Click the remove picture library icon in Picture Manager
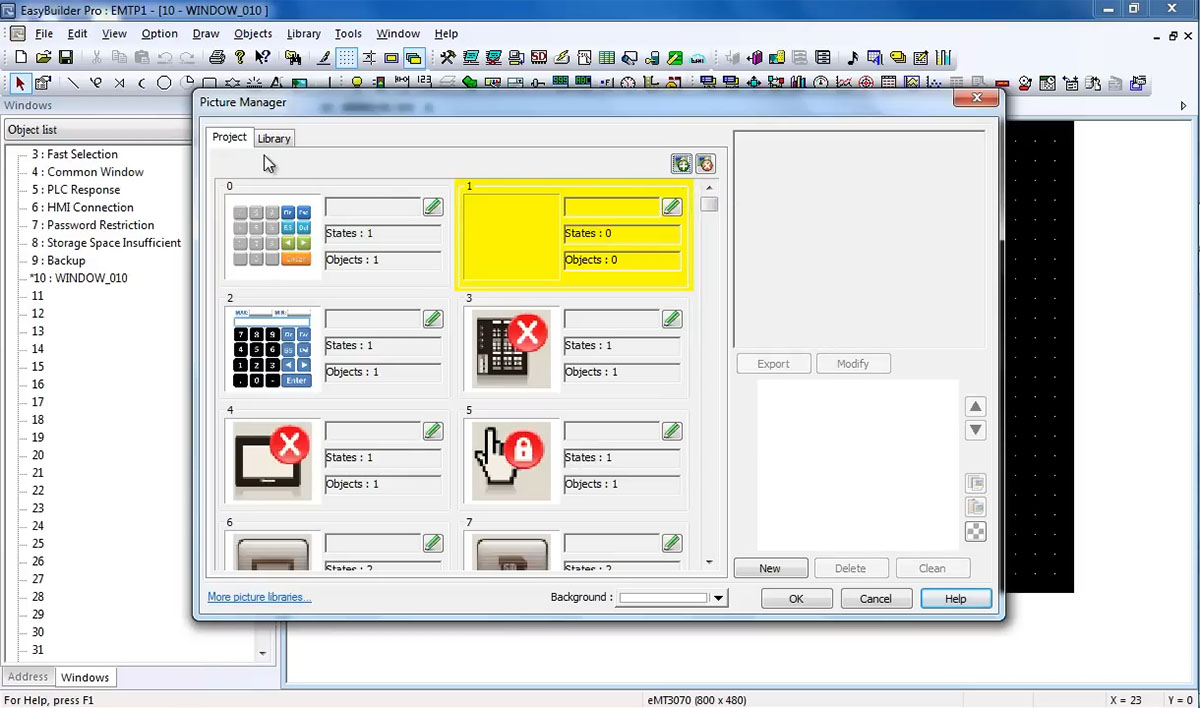Image resolution: width=1200 pixels, height=708 pixels. (x=705, y=164)
